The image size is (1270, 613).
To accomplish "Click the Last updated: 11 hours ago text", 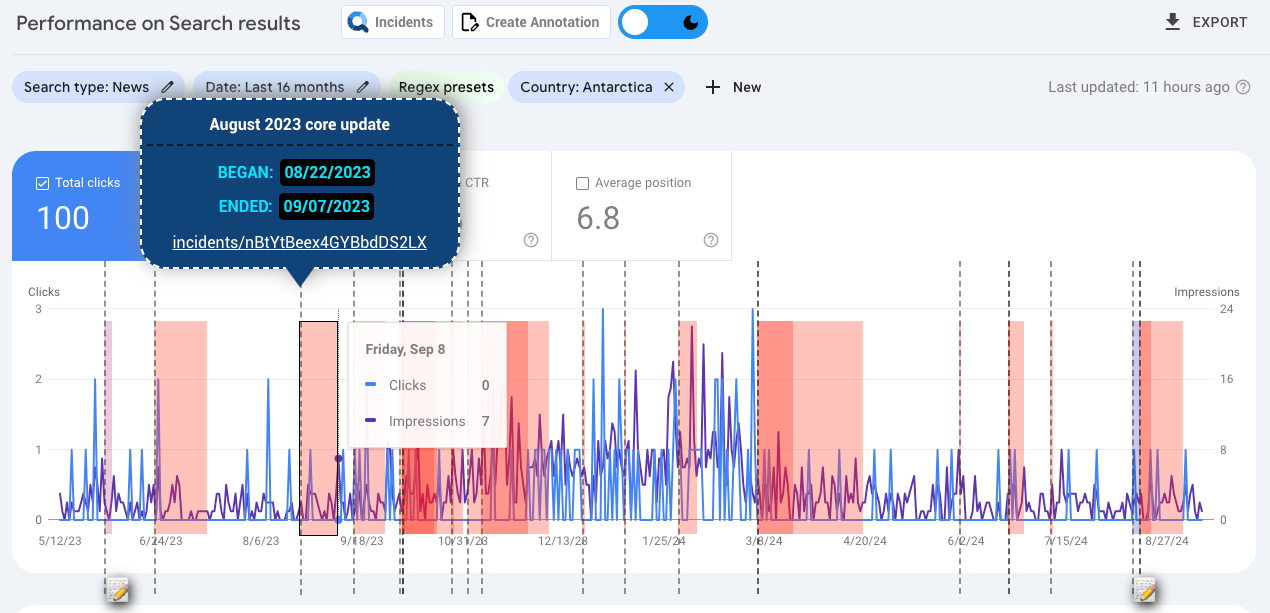I will pos(1139,87).
